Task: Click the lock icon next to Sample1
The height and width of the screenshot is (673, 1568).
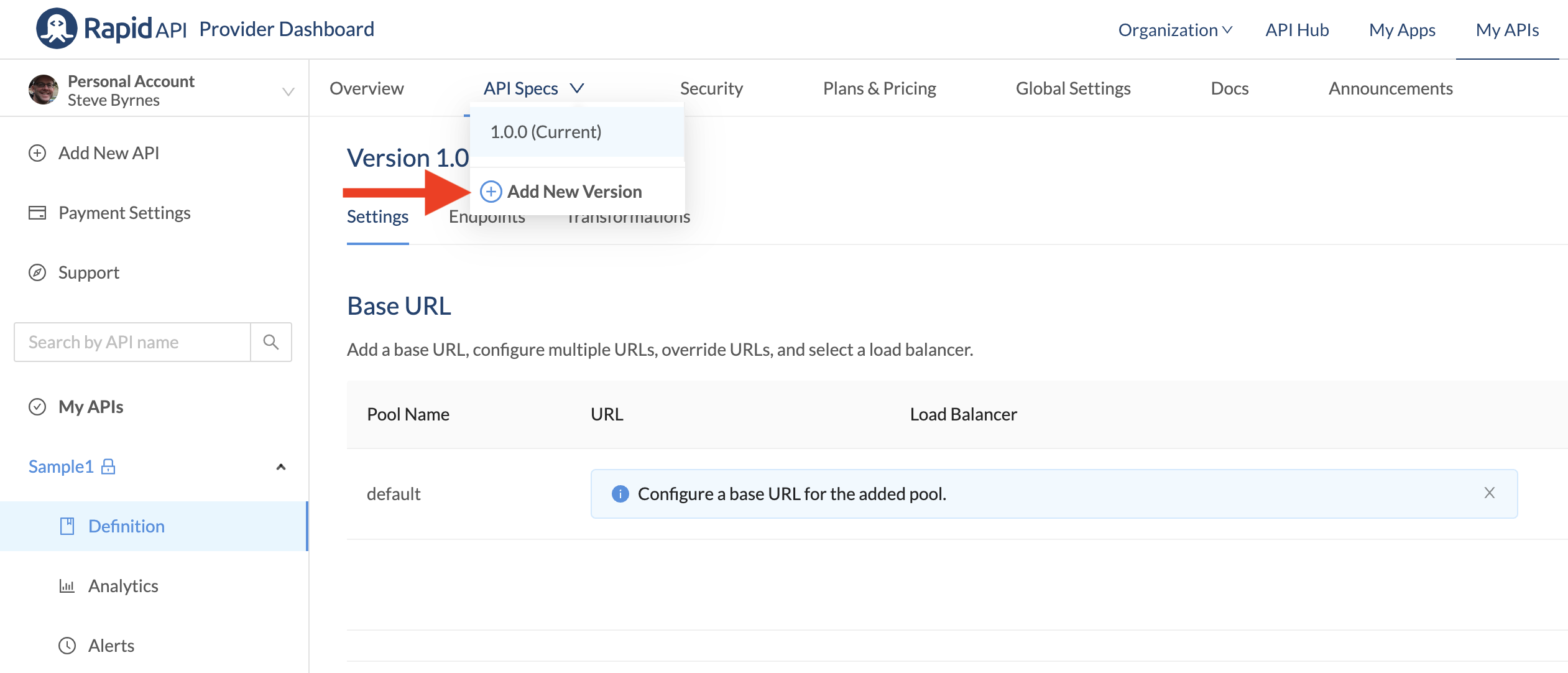Action: point(108,466)
